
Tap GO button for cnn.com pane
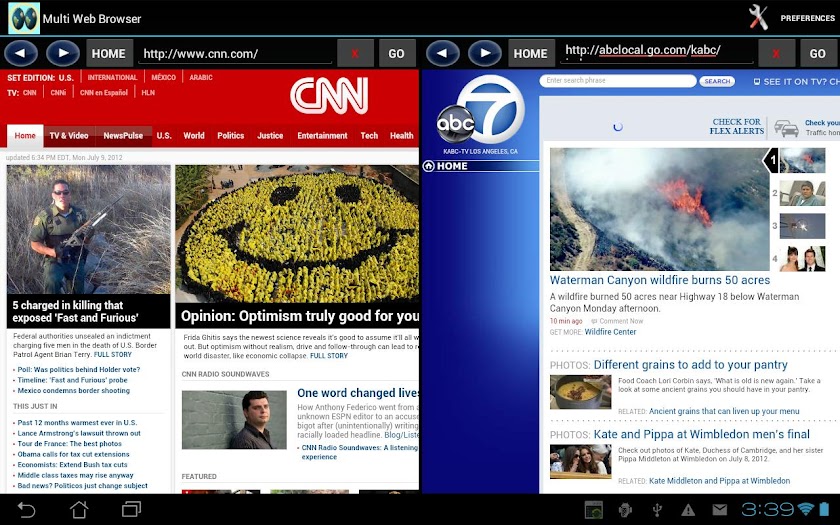point(396,54)
